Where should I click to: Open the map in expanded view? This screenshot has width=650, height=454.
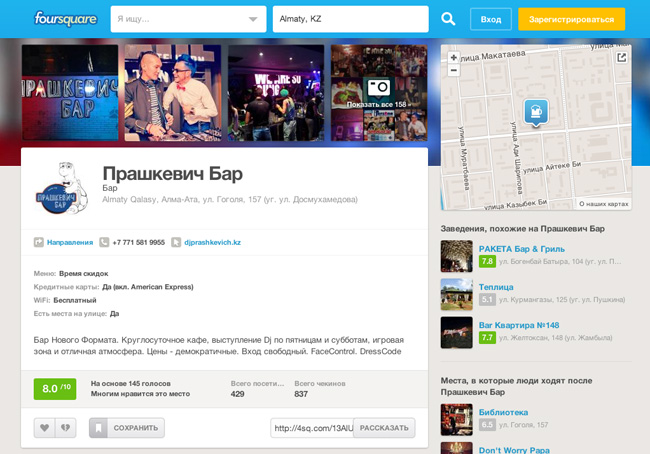(x=621, y=58)
